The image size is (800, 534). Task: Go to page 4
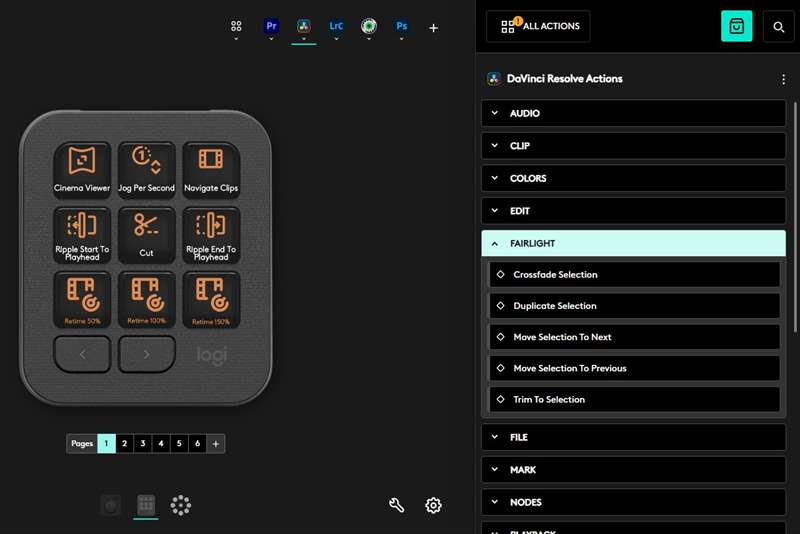[161, 443]
